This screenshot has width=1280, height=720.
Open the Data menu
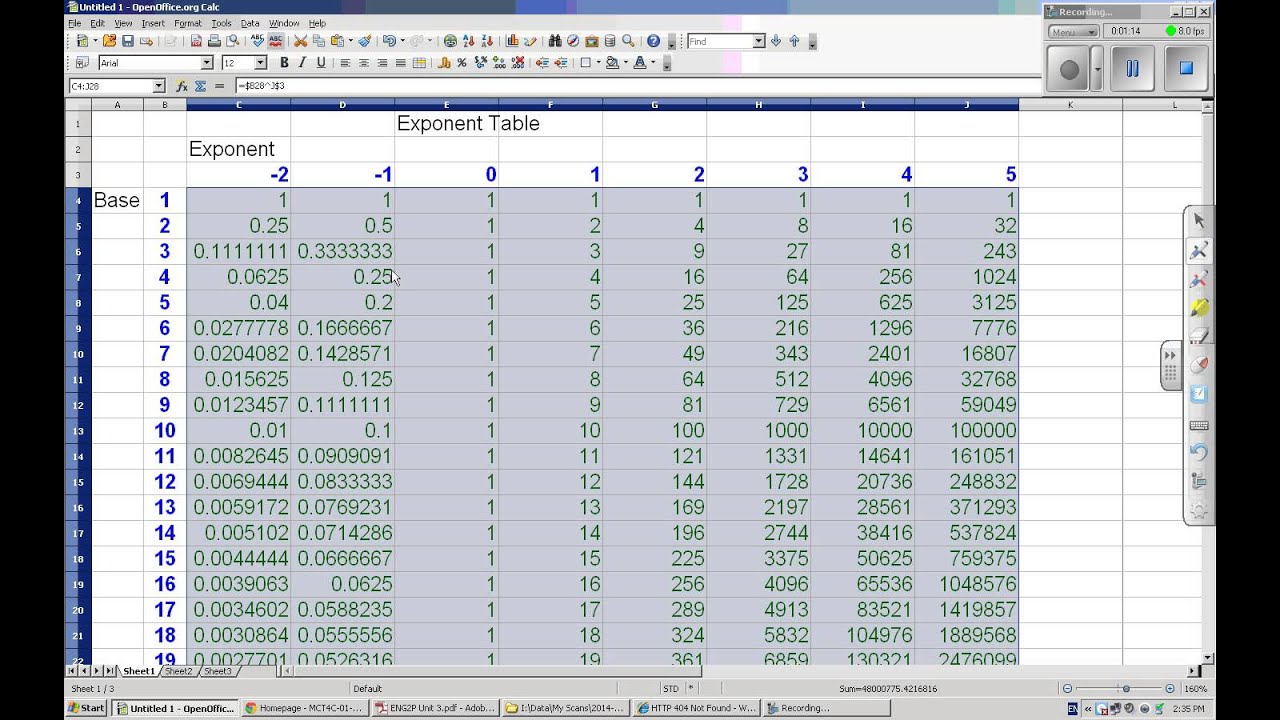tap(250, 23)
